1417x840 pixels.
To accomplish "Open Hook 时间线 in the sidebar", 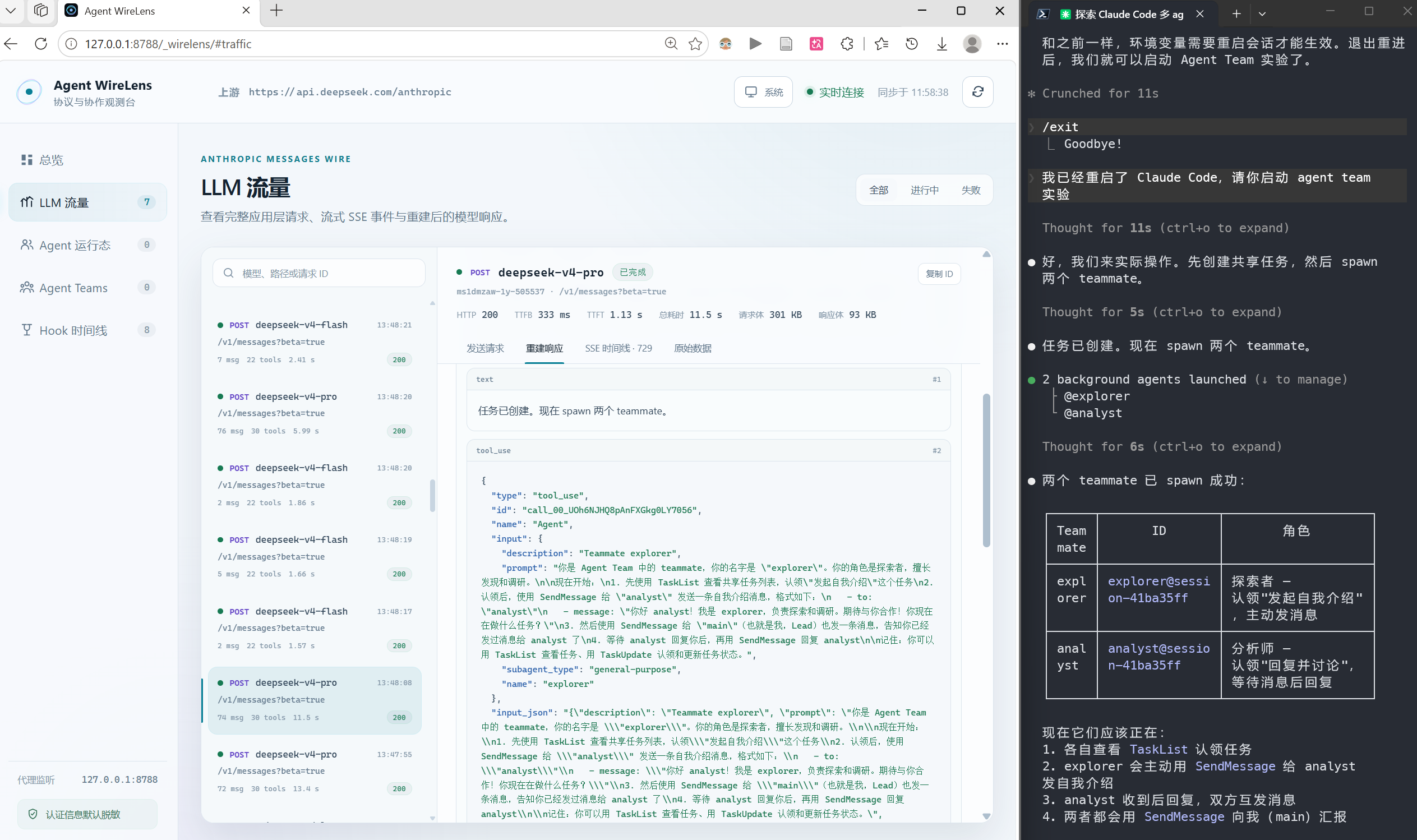I will pyautogui.click(x=87, y=330).
